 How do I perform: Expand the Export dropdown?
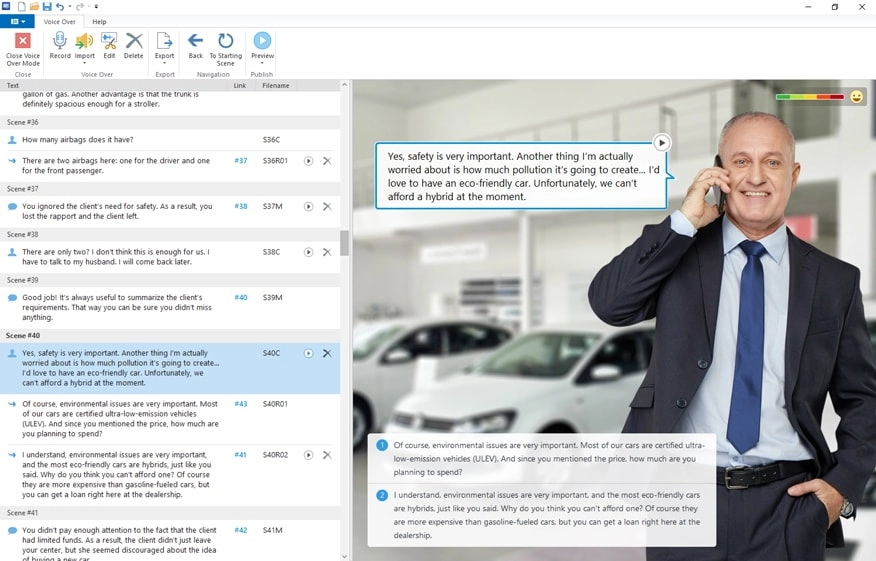tap(165, 63)
